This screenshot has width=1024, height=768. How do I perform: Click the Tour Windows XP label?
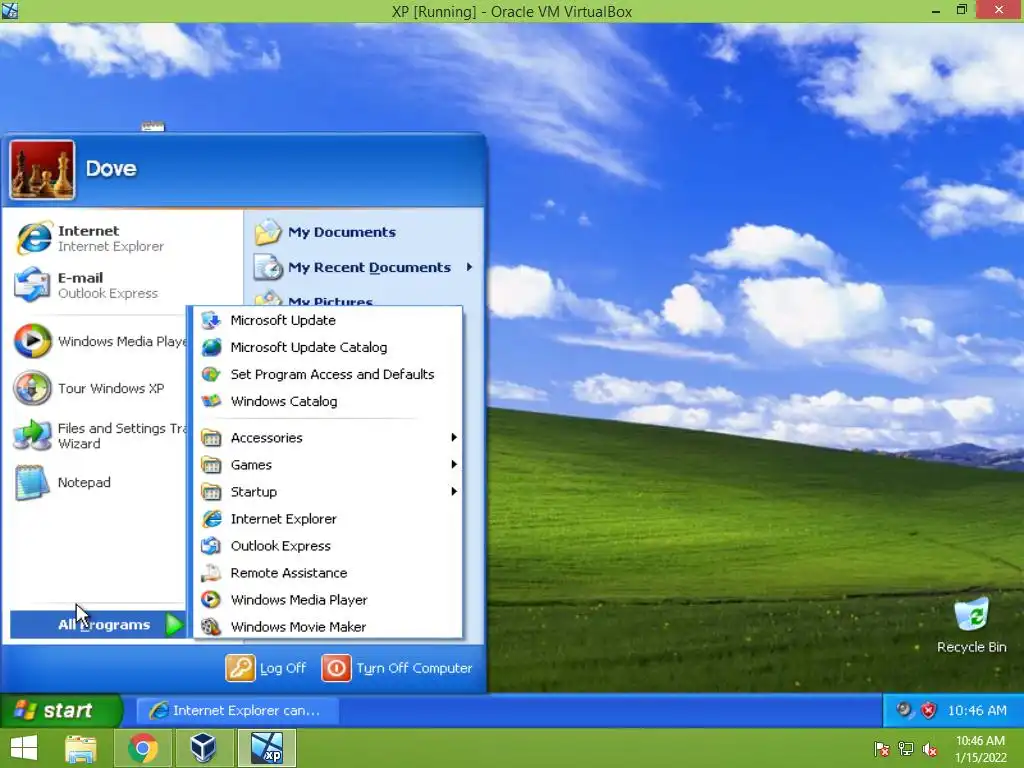[111, 389]
